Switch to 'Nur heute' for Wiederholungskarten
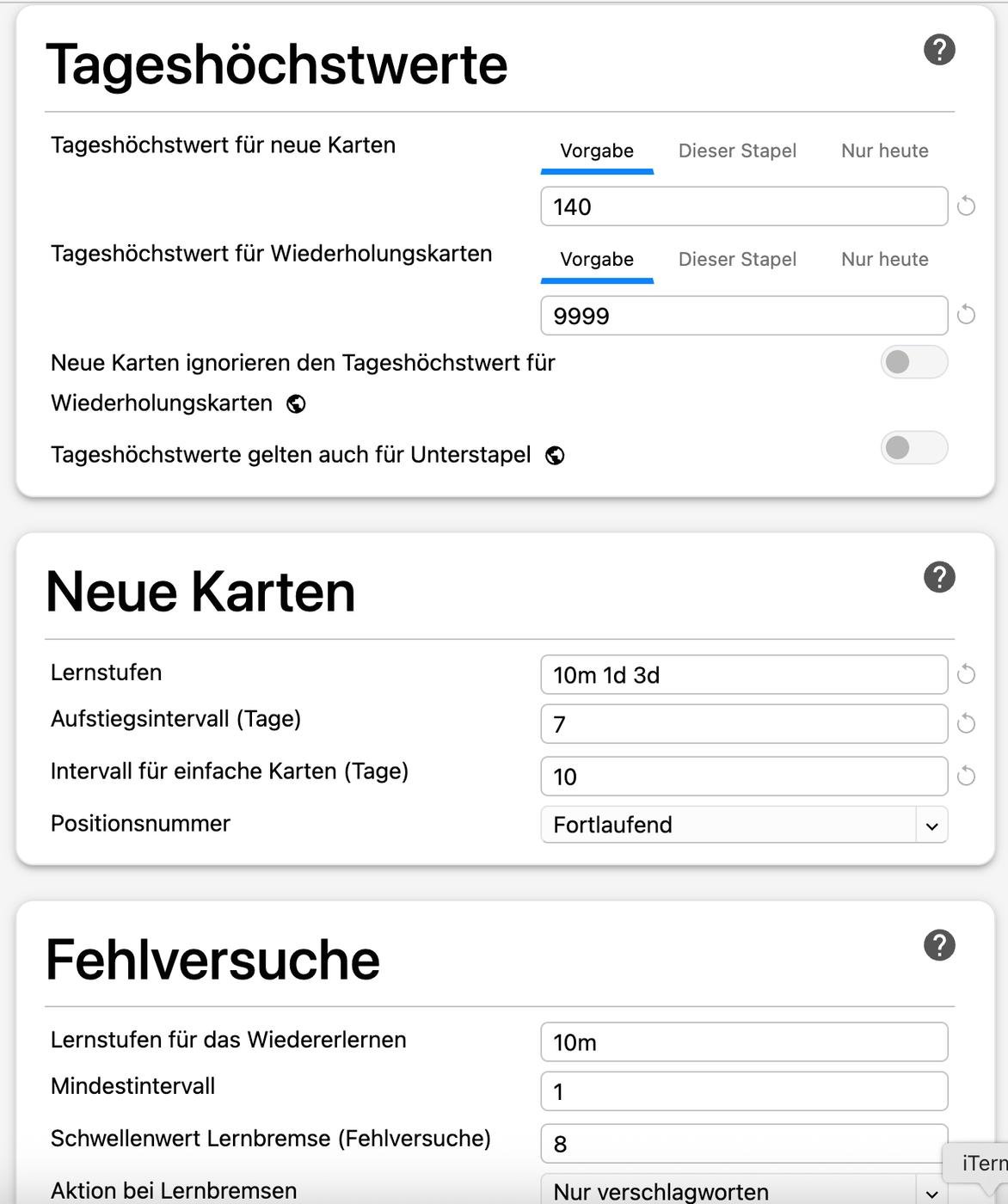The width and height of the screenshot is (1008, 1204). point(885,260)
